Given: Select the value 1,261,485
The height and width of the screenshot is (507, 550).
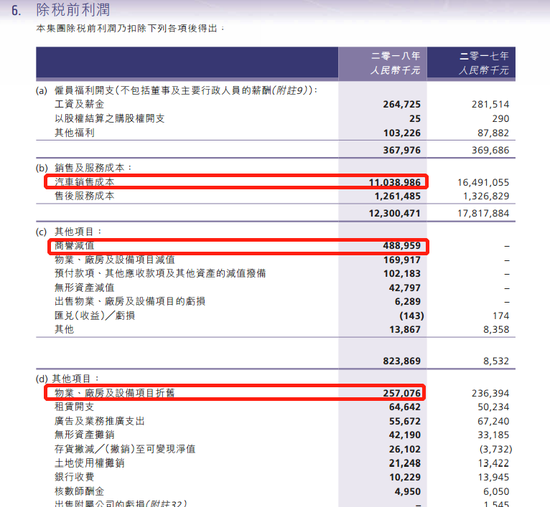Looking at the screenshot, I should [397, 196].
